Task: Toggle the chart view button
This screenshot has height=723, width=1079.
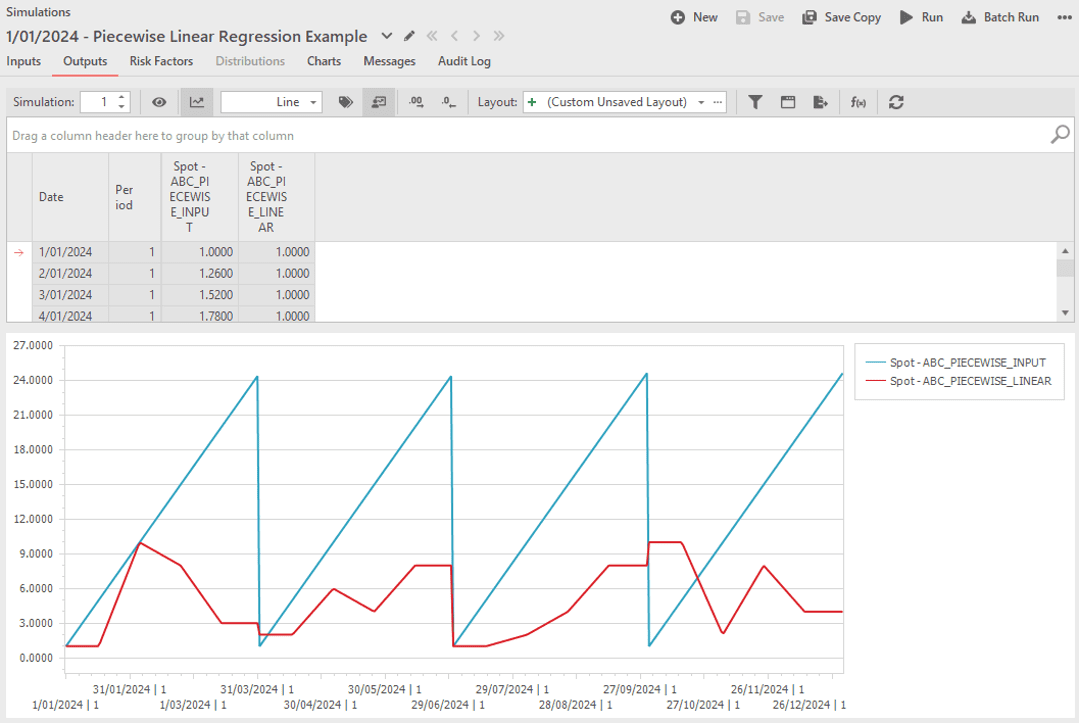Action: (197, 102)
